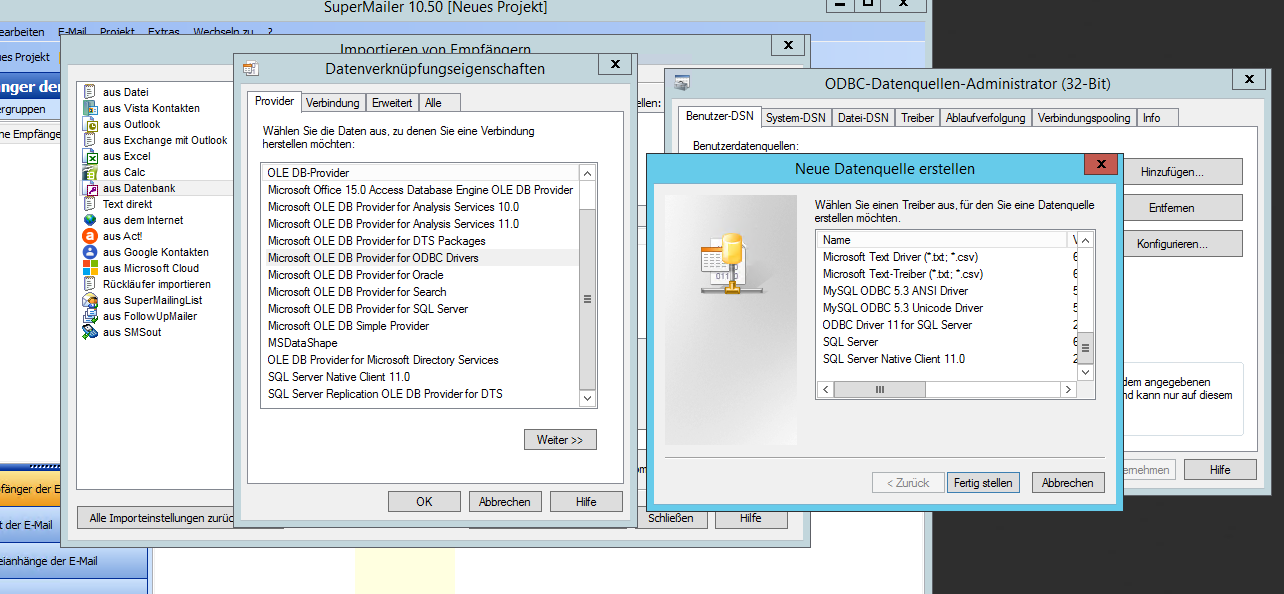Show the Ablaufverfolgung tab
Viewport: 1284px width, 594px height.
(985, 118)
